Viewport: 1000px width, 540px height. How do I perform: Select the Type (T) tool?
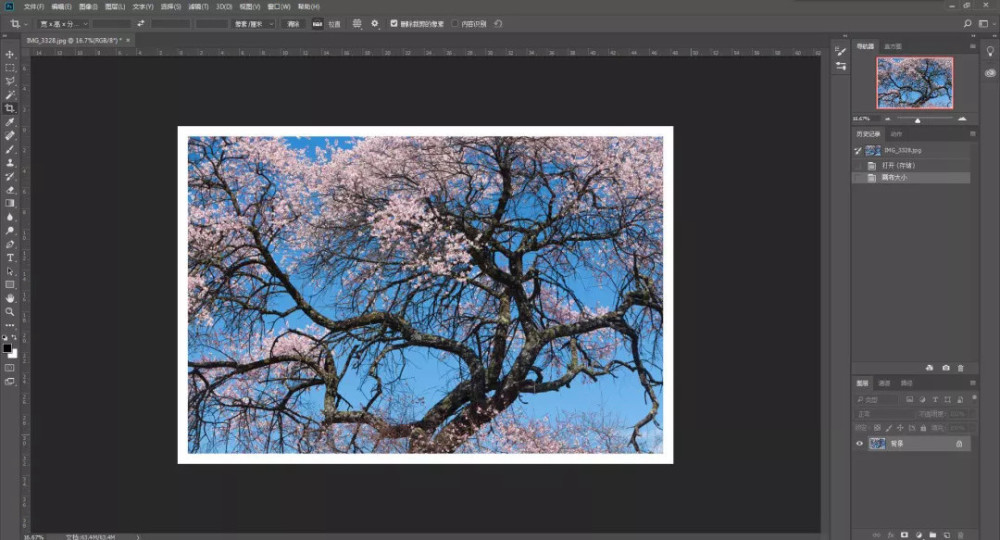click(x=10, y=257)
